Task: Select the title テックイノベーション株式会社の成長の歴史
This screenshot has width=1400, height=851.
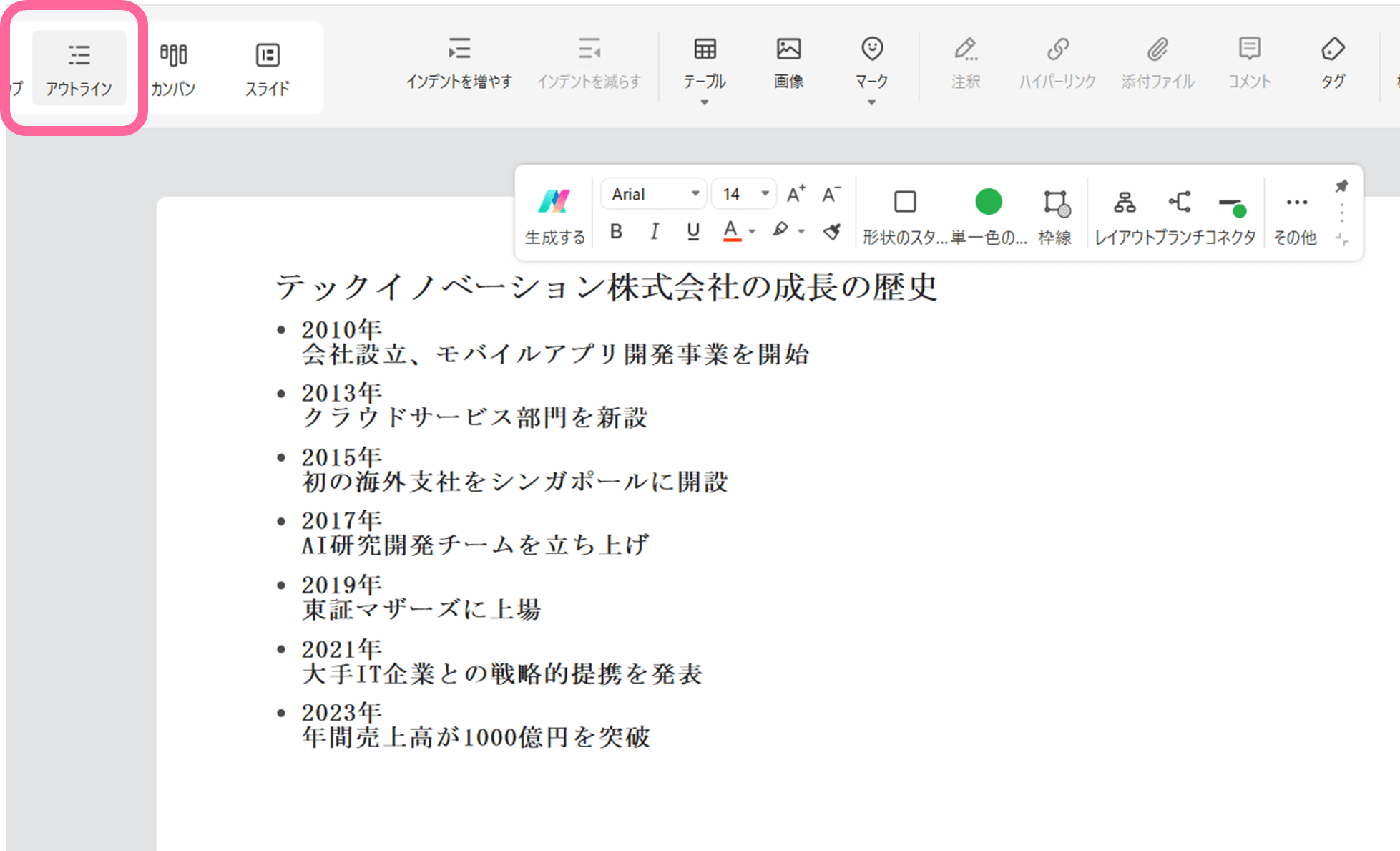Action: click(x=607, y=286)
